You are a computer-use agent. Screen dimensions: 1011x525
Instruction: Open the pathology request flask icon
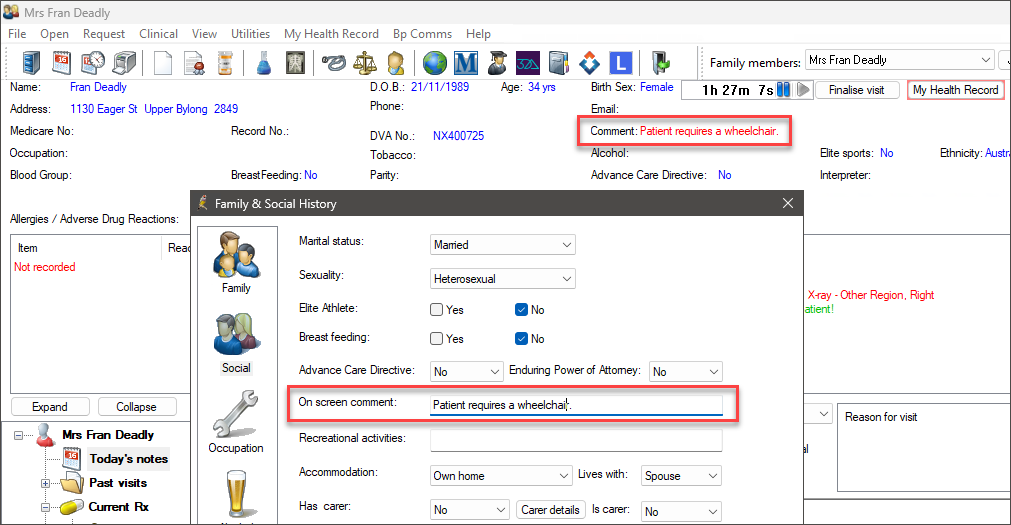coord(264,63)
